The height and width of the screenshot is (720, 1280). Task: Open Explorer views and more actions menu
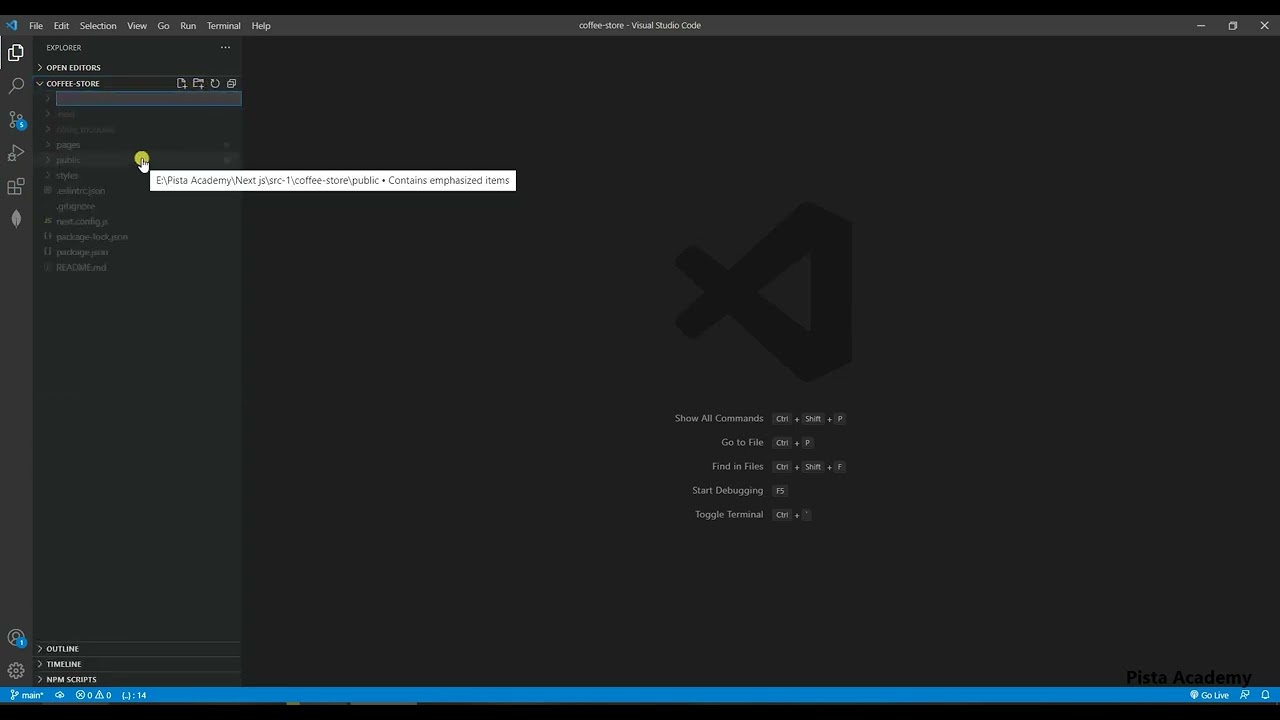225,48
